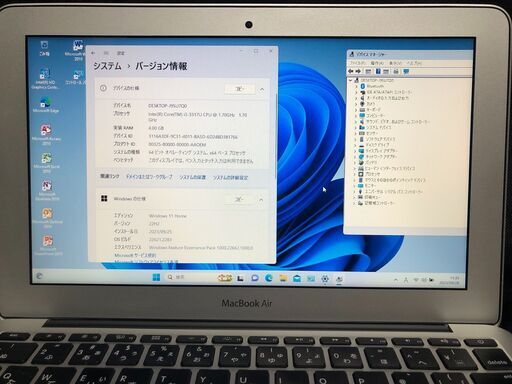The image size is (512, 384).
Task: Open ドメインまたはワークグループ link
Action: (x=149, y=177)
